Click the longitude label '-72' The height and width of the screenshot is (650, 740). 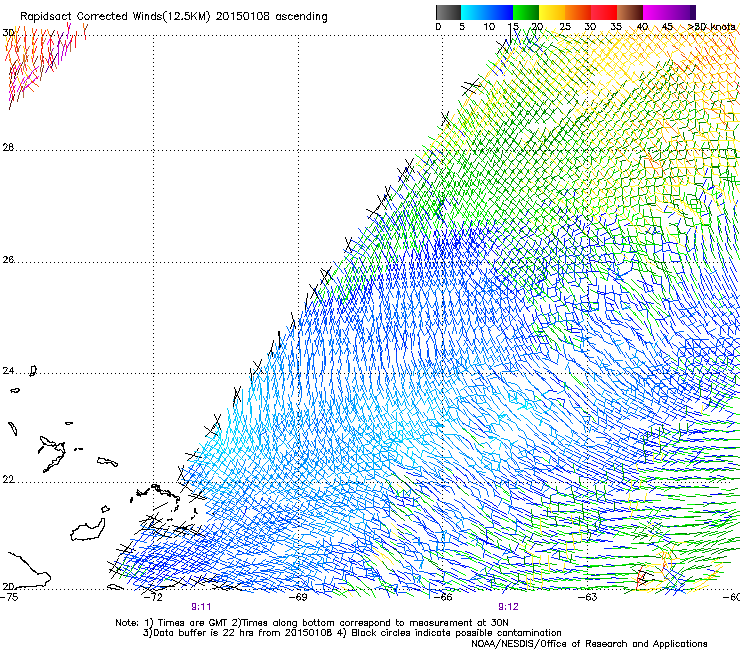pos(153,597)
